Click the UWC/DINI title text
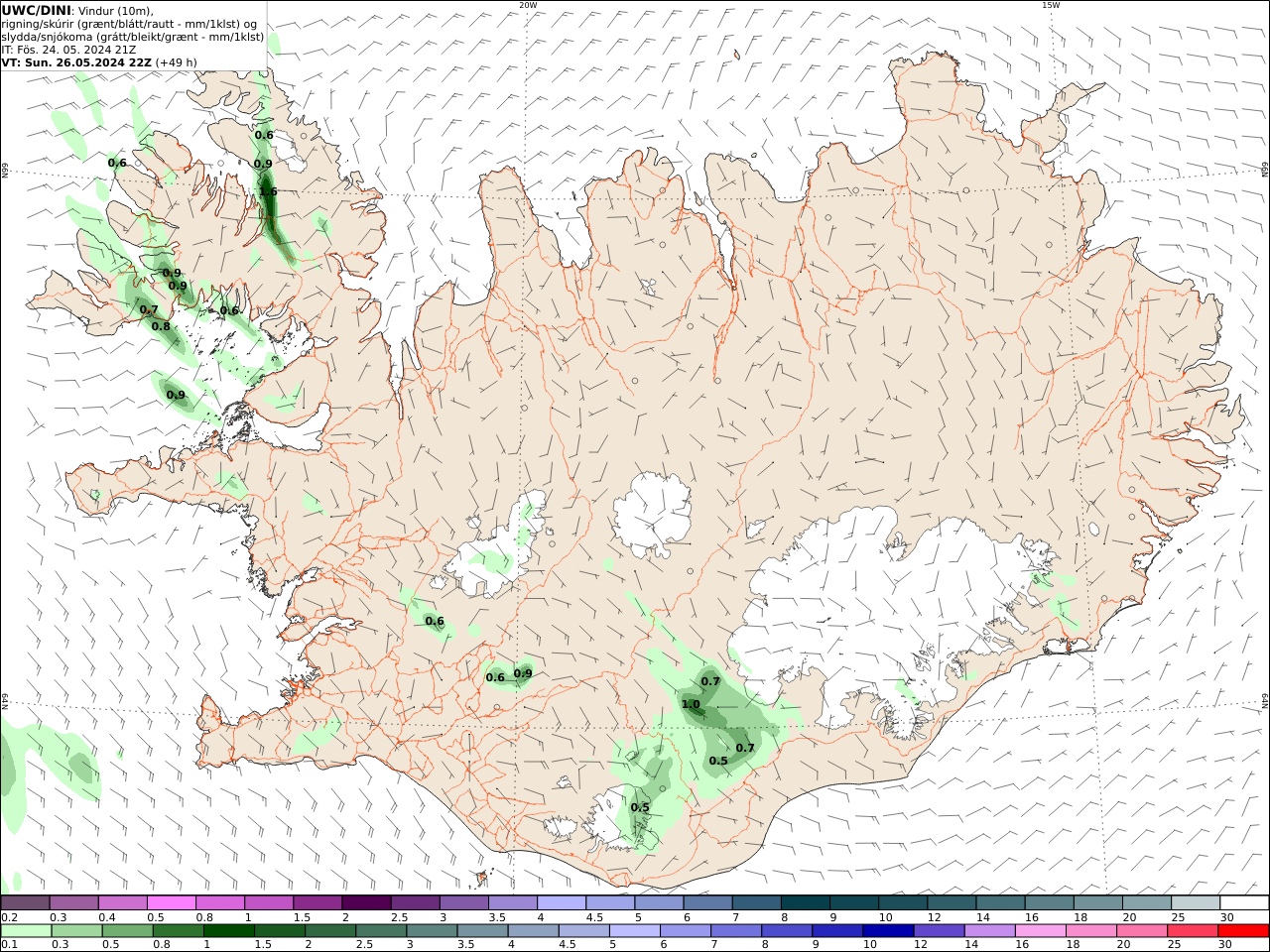 [x=36, y=10]
